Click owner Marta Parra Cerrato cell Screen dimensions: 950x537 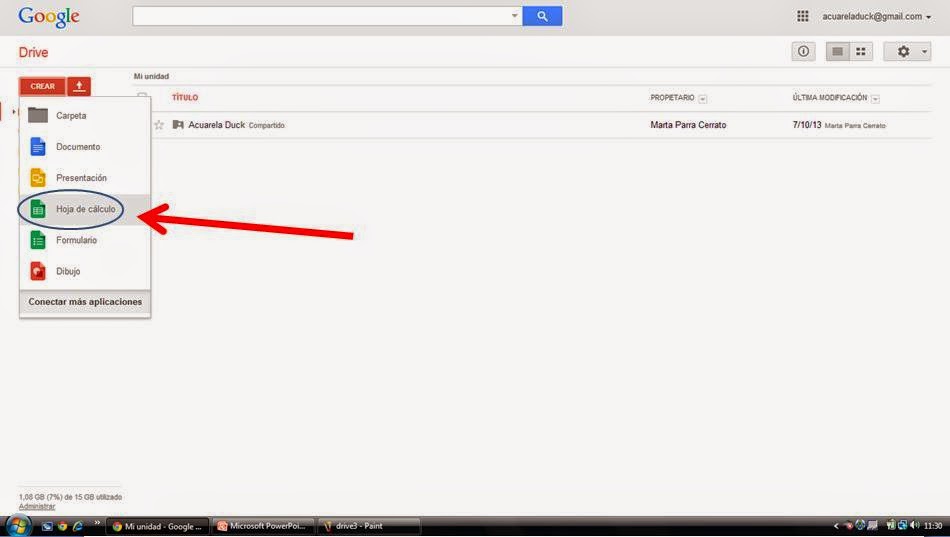point(688,125)
